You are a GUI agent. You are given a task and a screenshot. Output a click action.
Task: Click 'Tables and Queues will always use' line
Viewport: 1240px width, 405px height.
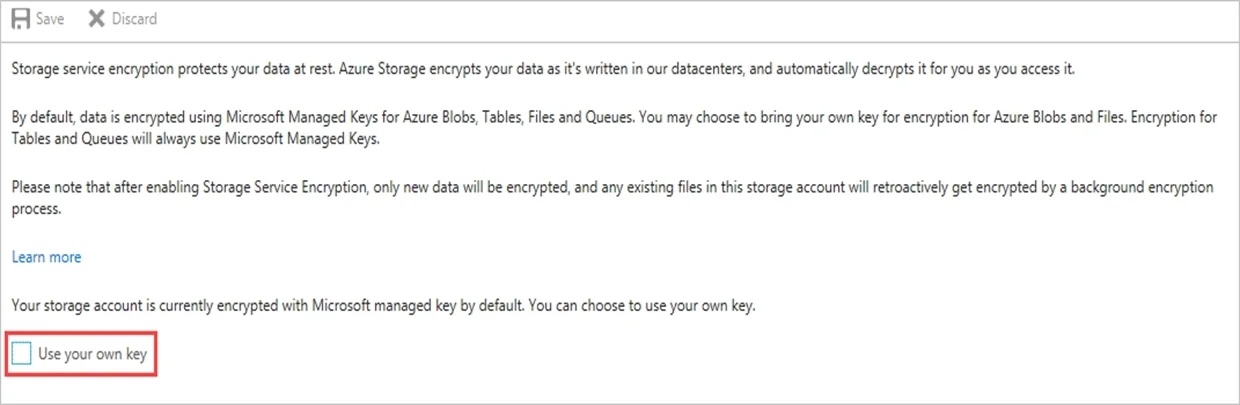pos(195,140)
